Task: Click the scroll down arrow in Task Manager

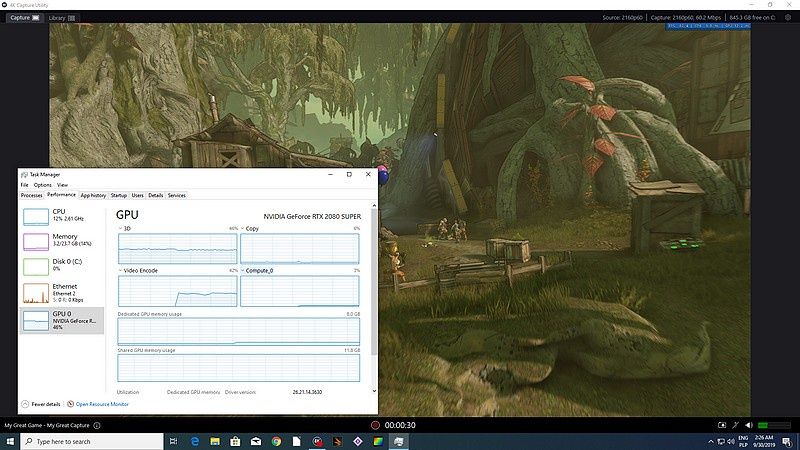Action: pyautogui.click(x=374, y=391)
